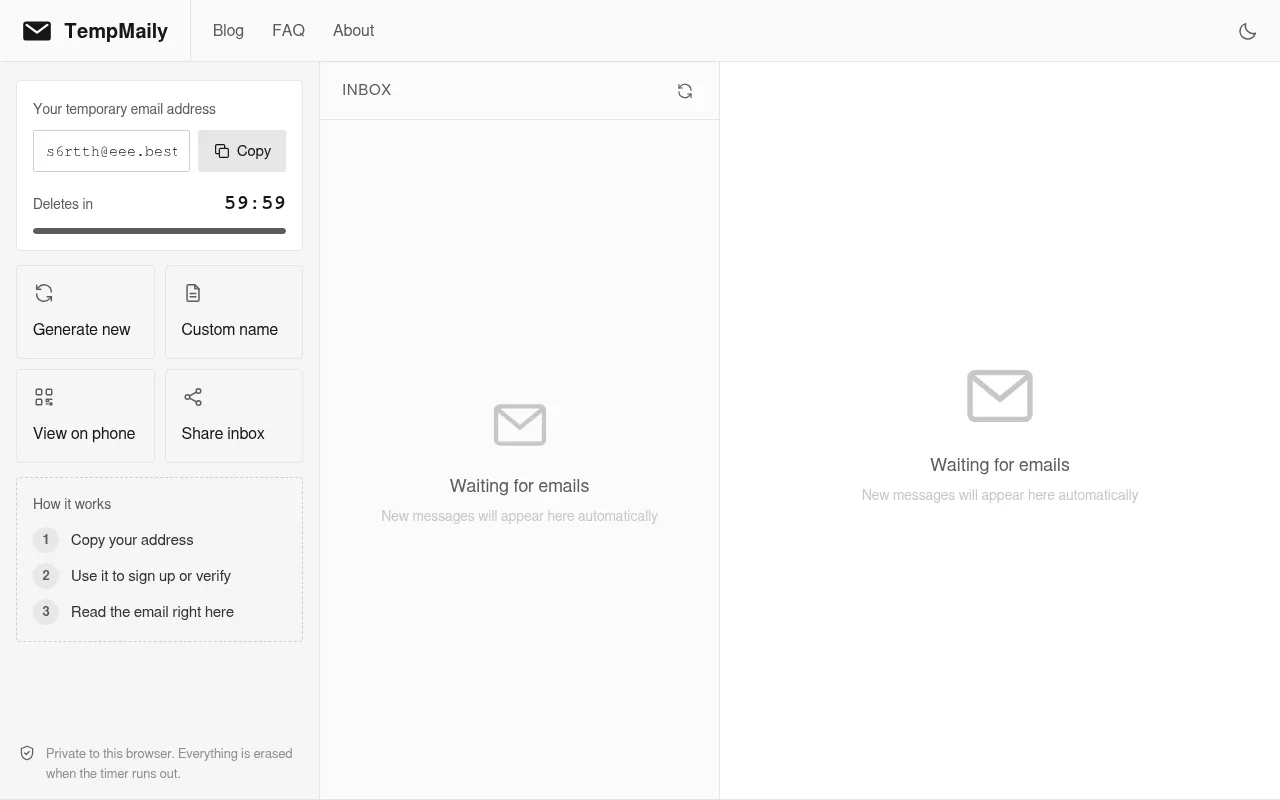This screenshot has height=800, width=1280.
Task: Click the View on phone QR icon
Action: [x=44, y=397]
